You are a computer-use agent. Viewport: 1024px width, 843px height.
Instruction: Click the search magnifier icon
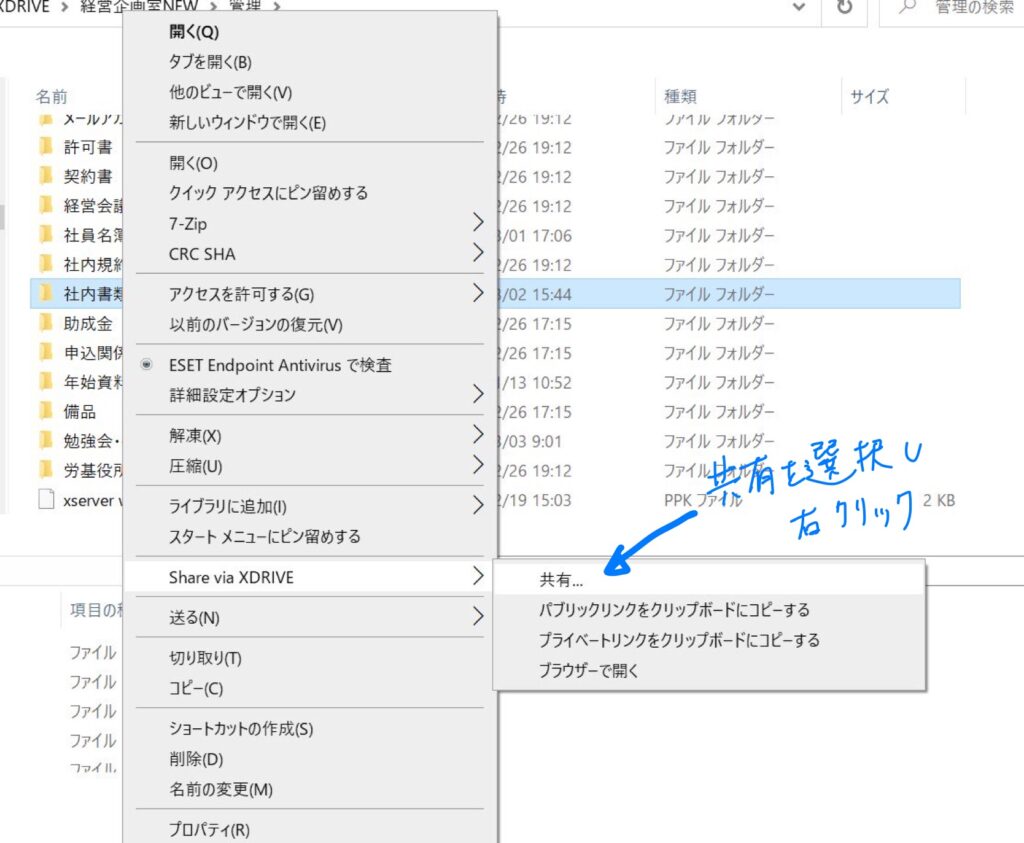tap(908, 8)
